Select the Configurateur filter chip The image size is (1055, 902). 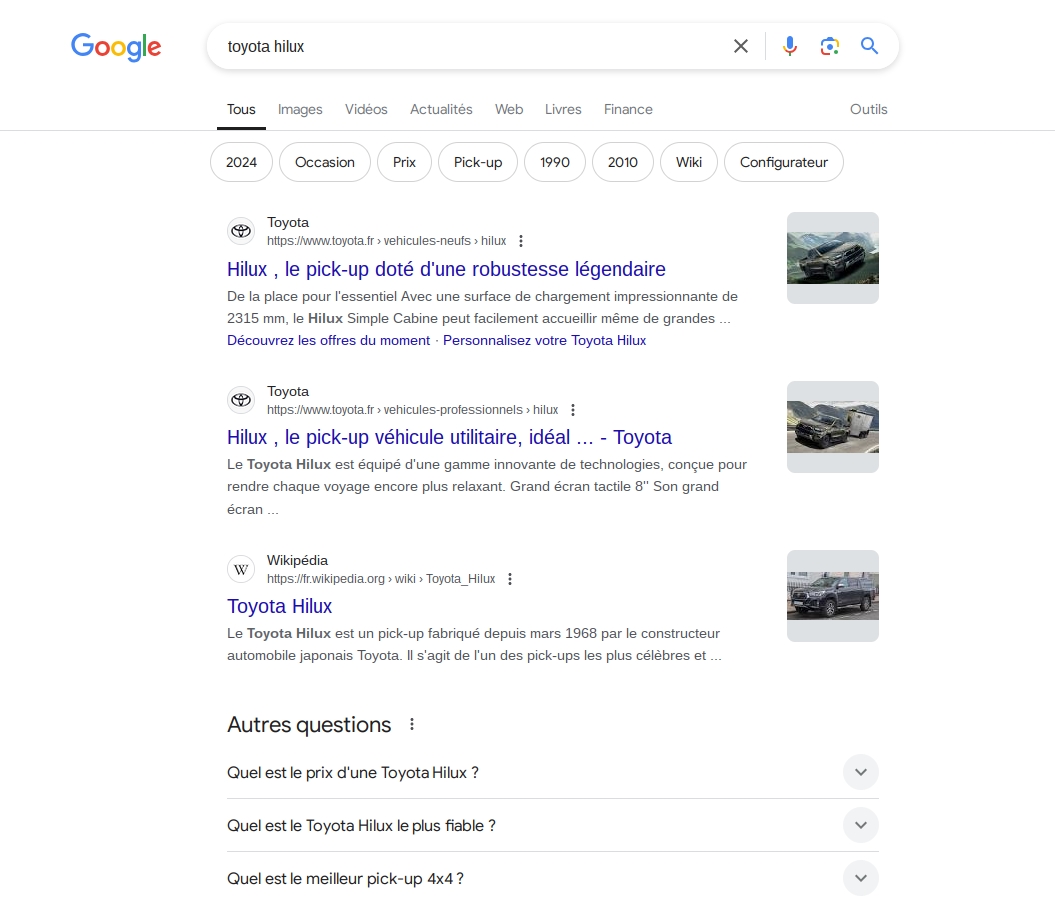click(783, 161)
